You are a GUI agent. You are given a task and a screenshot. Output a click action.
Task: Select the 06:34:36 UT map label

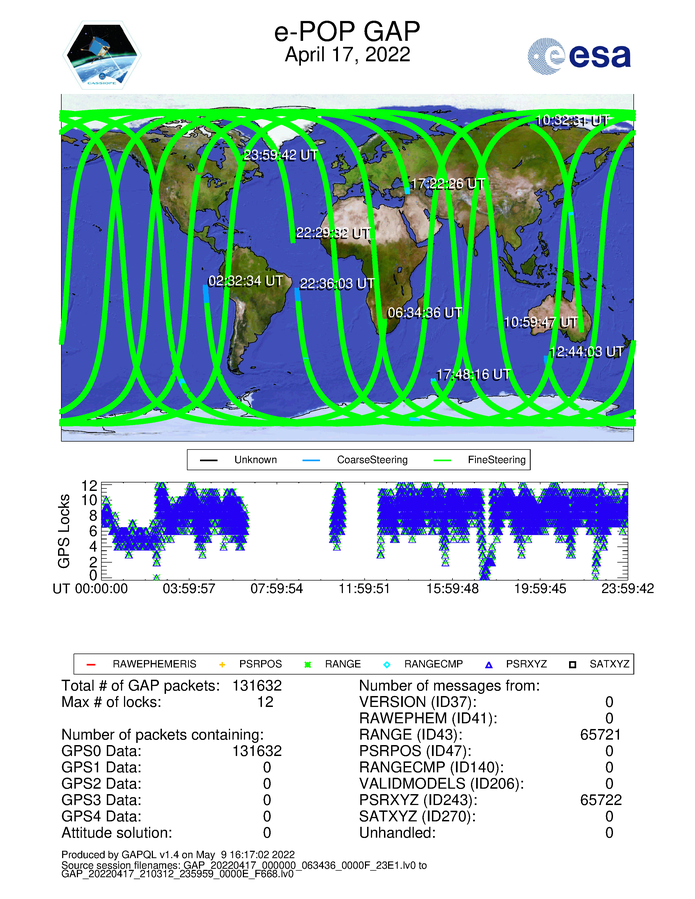point(424,313)
